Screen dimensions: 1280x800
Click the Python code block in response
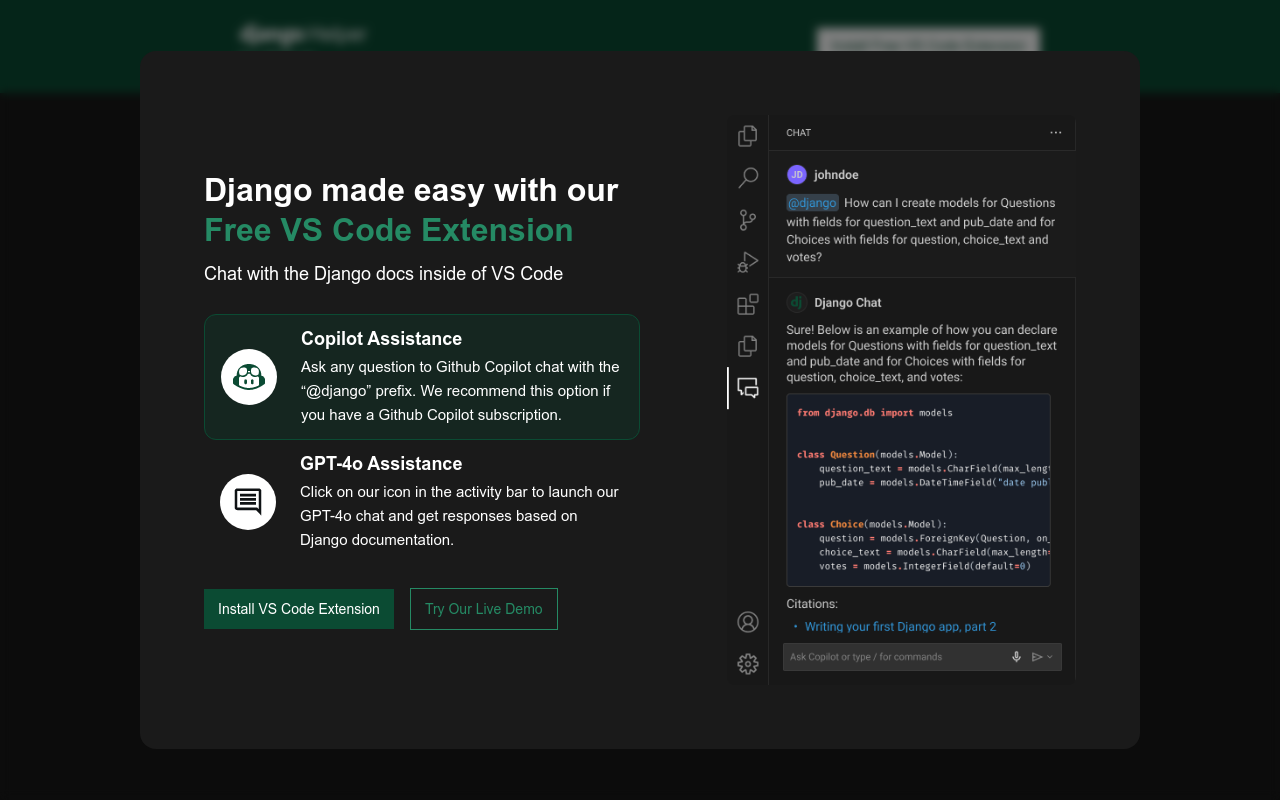pyautogui.click(x=918, y=490)
